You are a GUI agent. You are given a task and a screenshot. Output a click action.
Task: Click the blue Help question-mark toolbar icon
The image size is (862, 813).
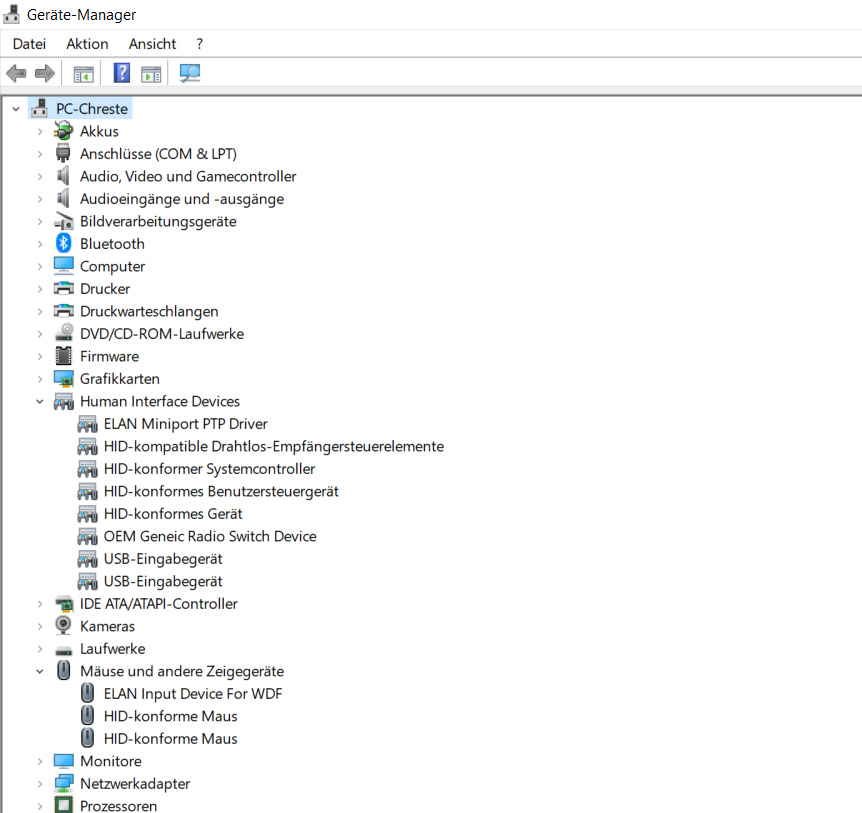click(121, 73)
